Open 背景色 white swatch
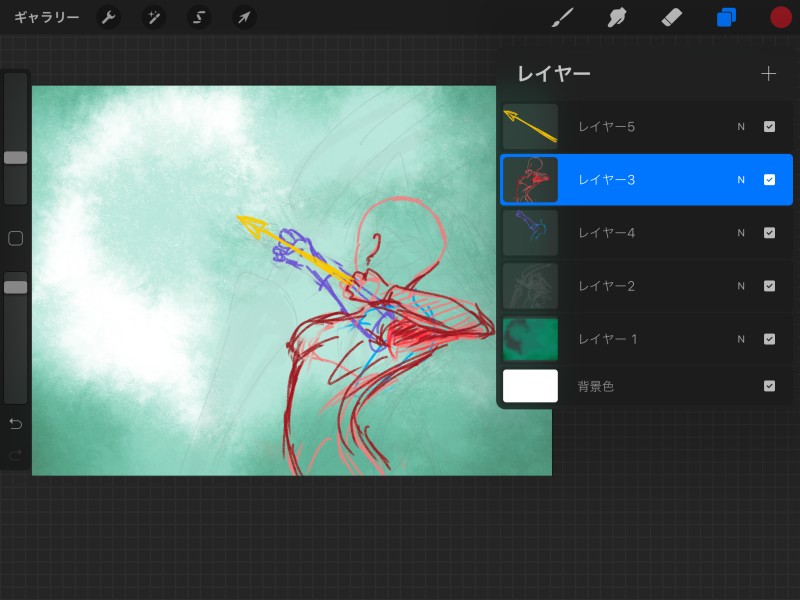Screen dimensions: 800x600 click(x=530, y=386)
